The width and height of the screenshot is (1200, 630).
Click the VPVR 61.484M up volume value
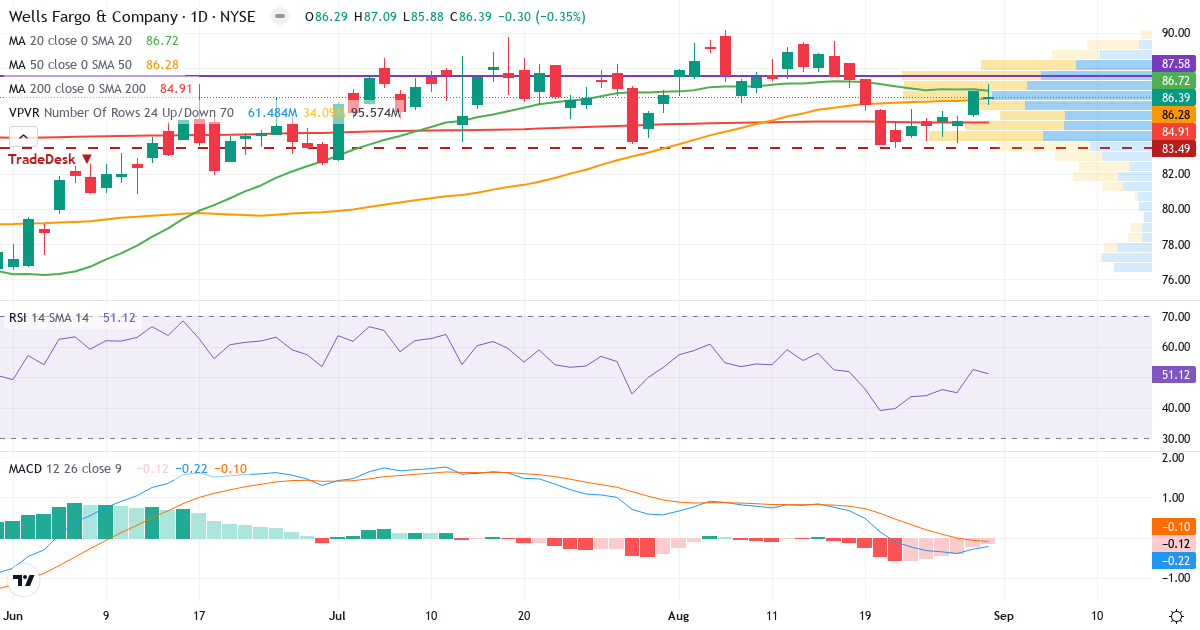272,113
